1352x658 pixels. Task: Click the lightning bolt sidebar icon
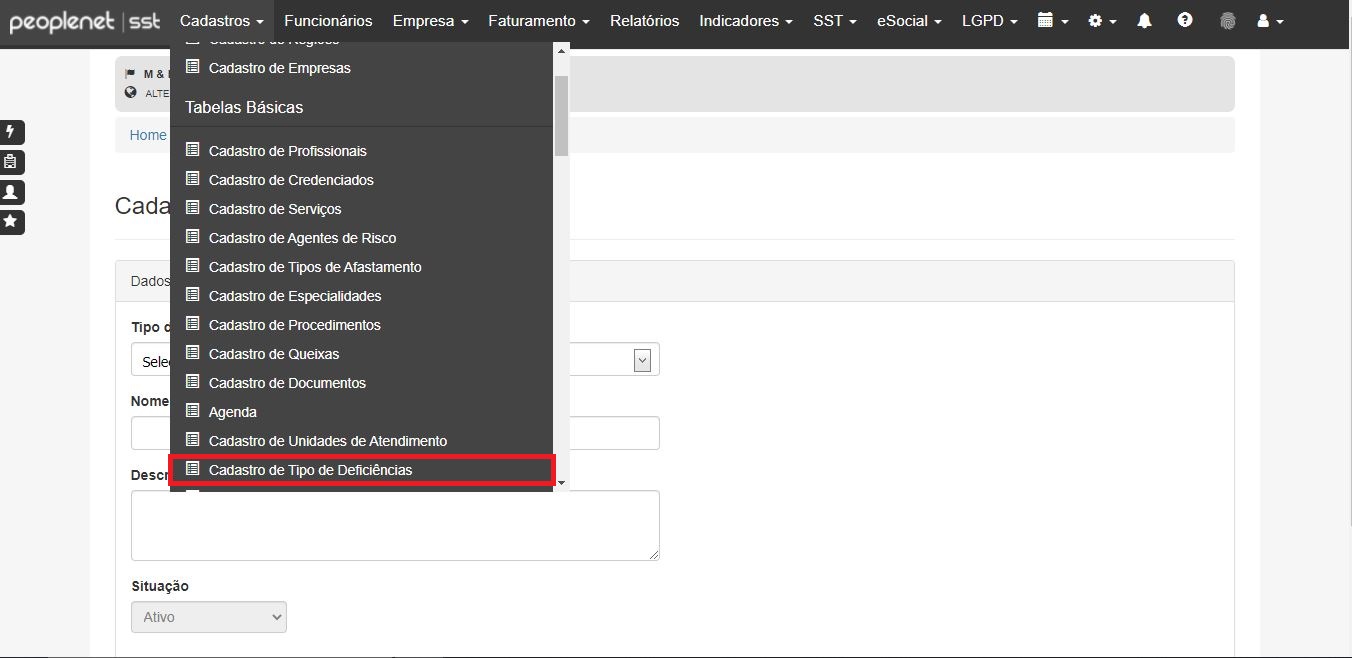tap(11, 132)
